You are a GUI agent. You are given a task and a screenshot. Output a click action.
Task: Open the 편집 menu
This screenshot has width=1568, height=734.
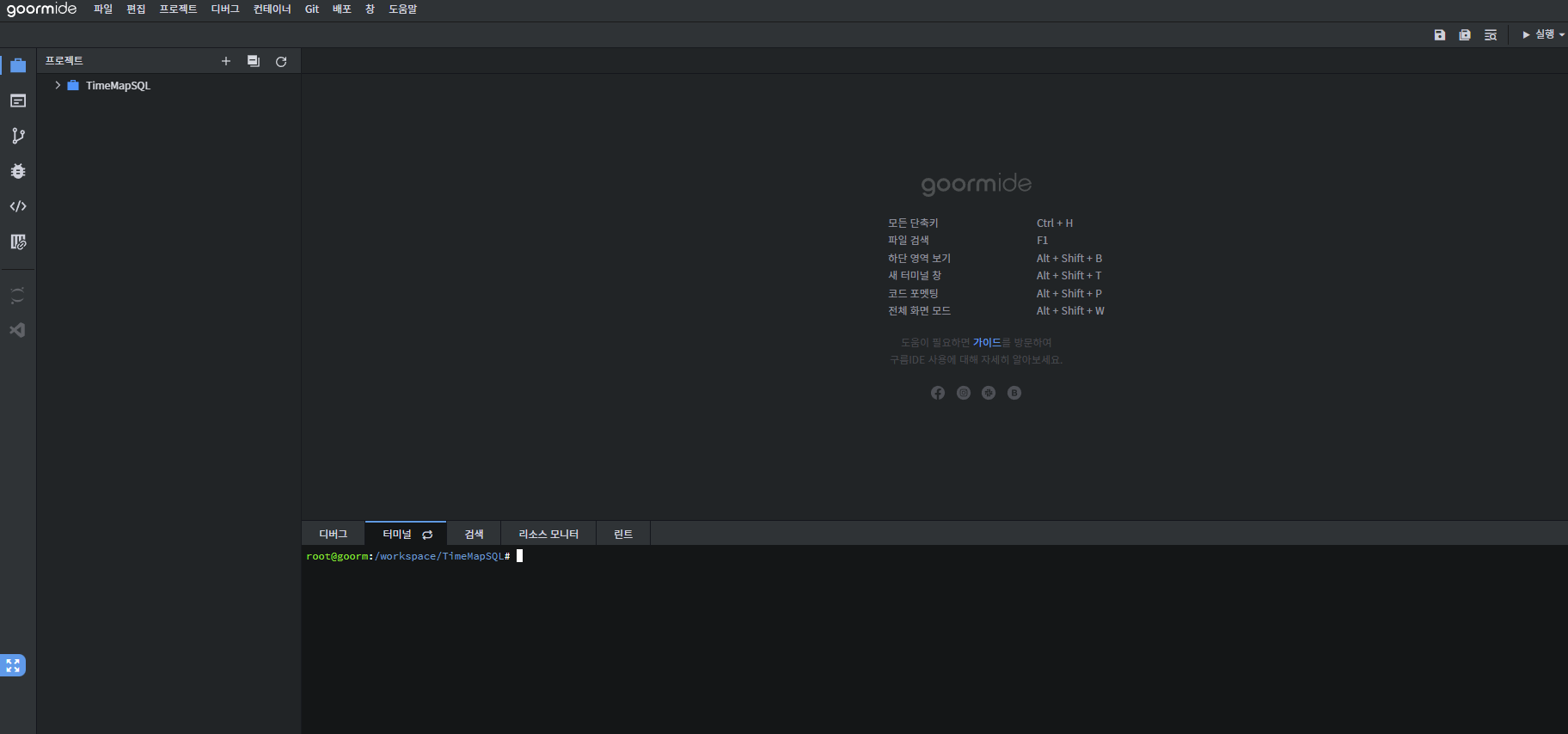136,9
